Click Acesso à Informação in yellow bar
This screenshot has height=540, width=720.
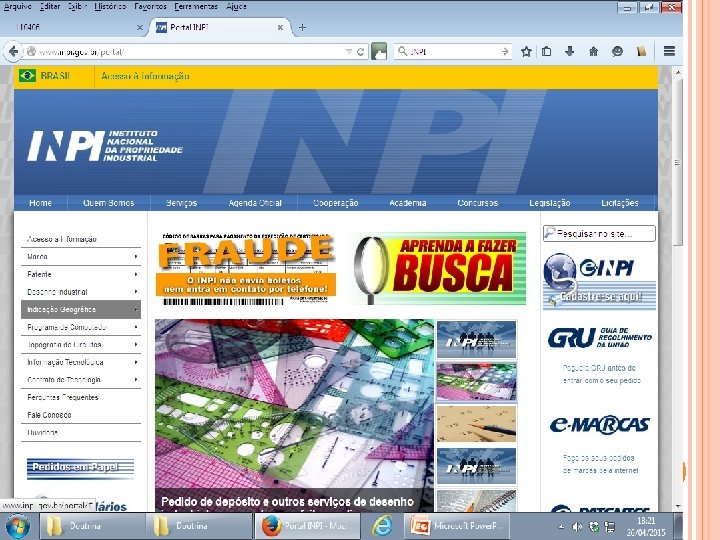[x=145, y=76]
